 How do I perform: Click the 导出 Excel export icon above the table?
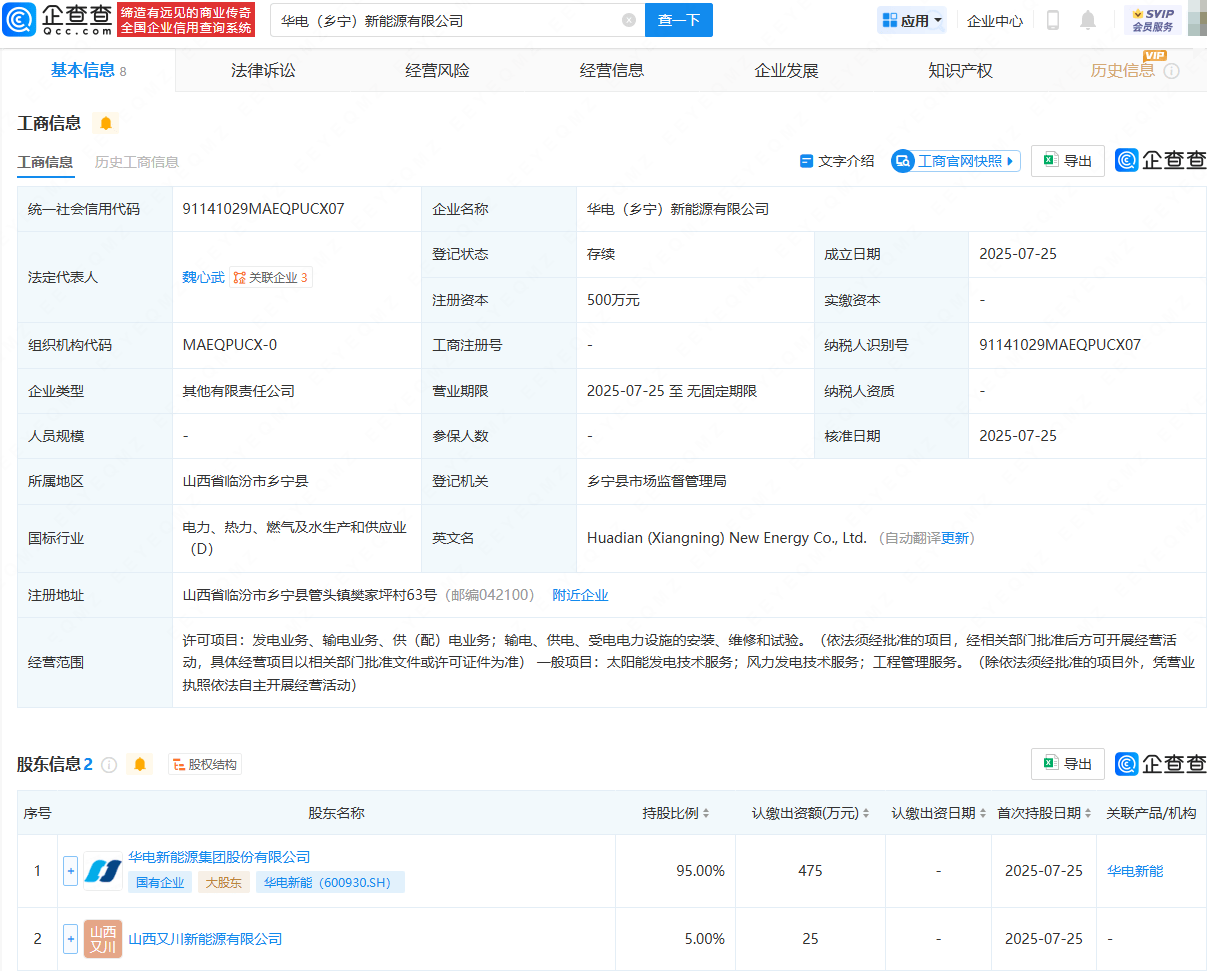pos(1067,160)
